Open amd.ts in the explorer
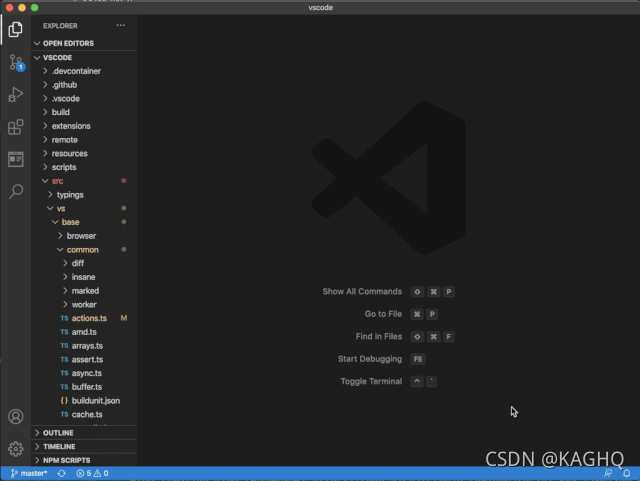The width and height of the screenshot is (640, 481). [x=84, y=332]
